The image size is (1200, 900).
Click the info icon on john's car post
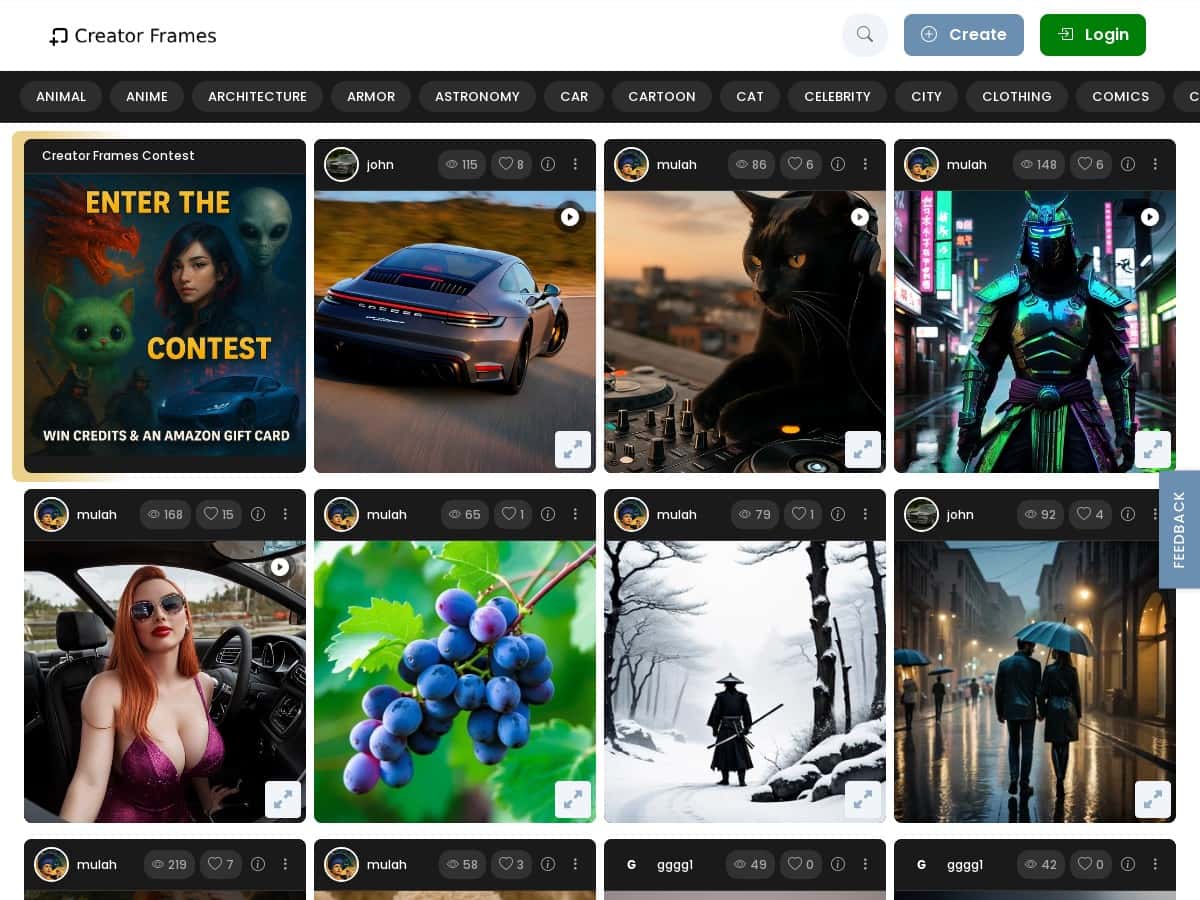548,164
